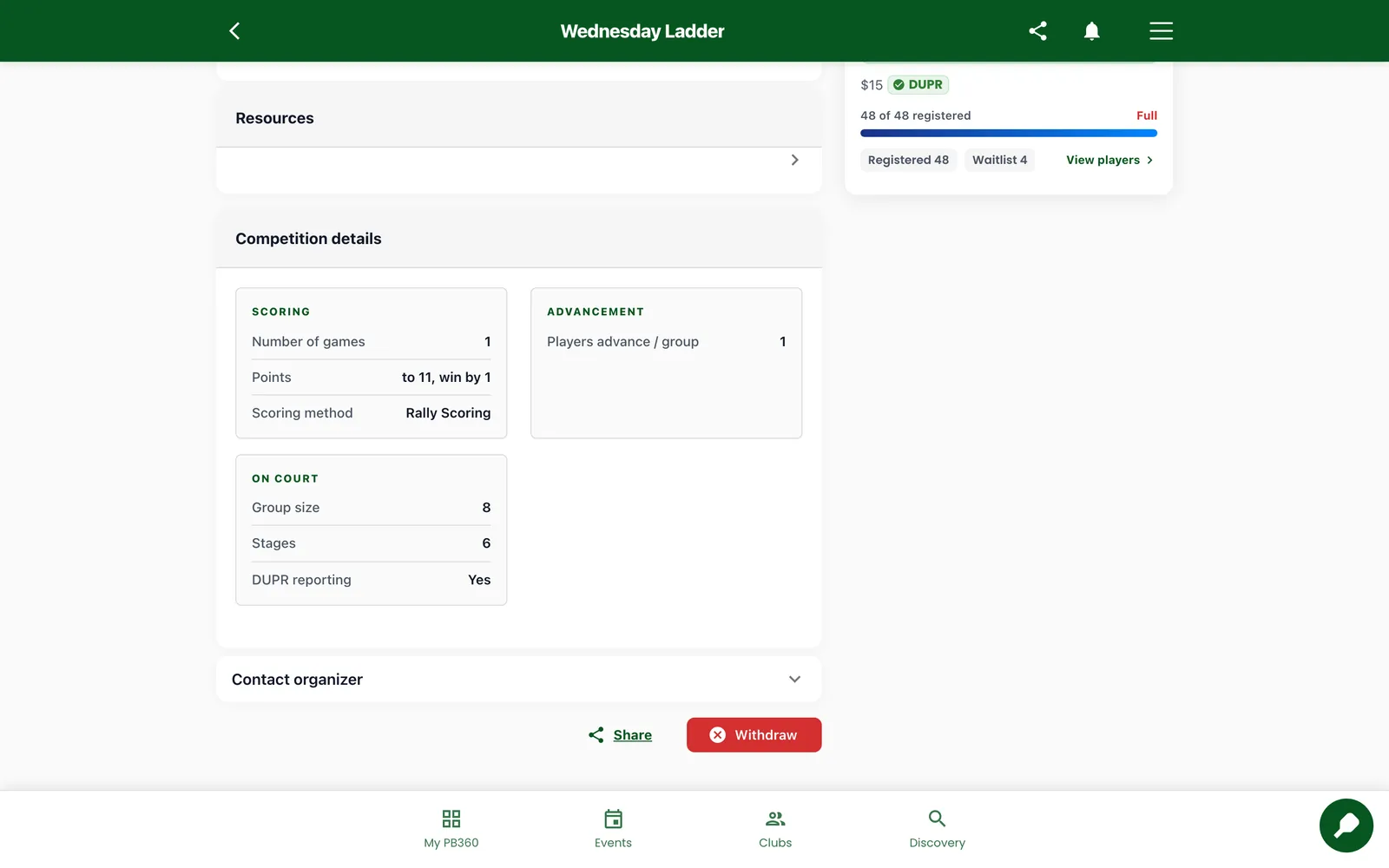Open the Clubs people icon
Image resolution: width=1389 pixels, height=868 pixels.
tap(775, 819)
